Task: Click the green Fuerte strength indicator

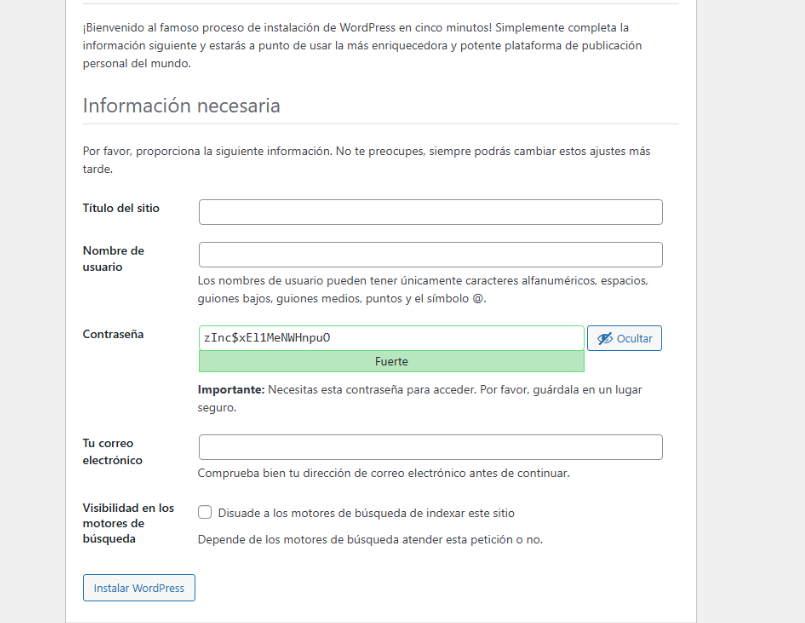Action: point(391,362)
